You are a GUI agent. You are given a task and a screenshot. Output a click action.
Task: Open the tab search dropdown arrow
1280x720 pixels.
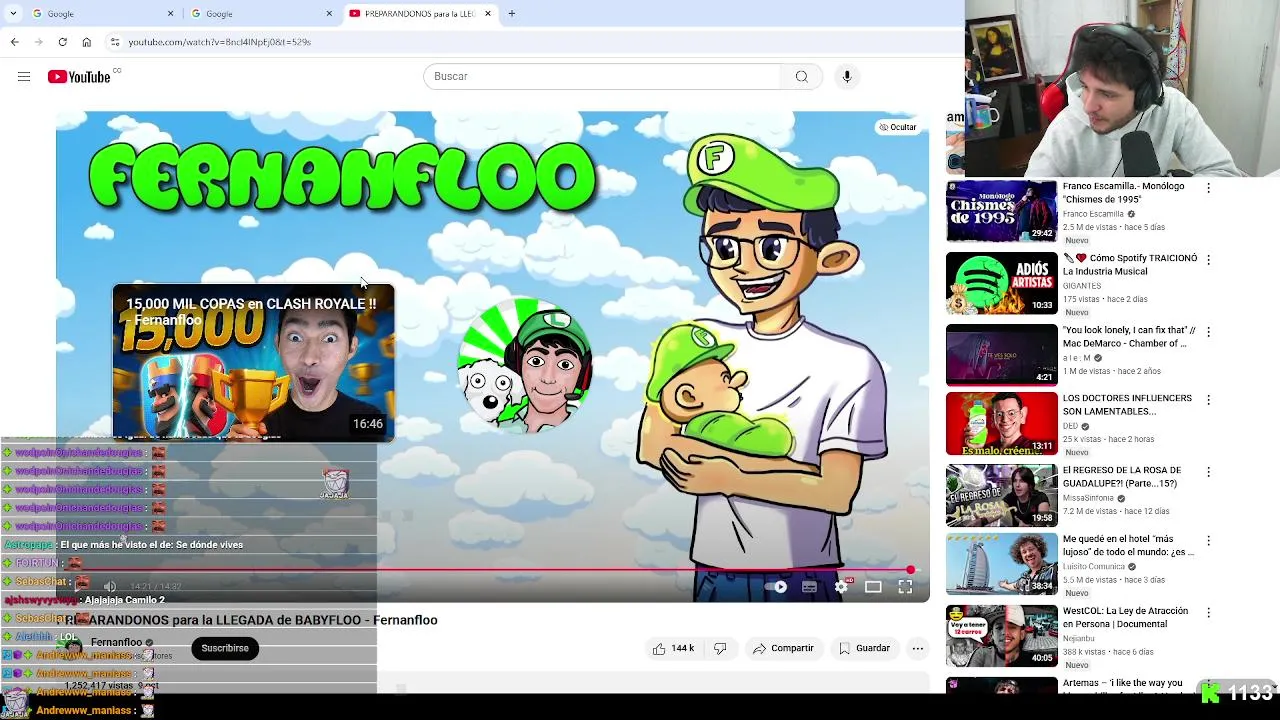click(13, 14)
